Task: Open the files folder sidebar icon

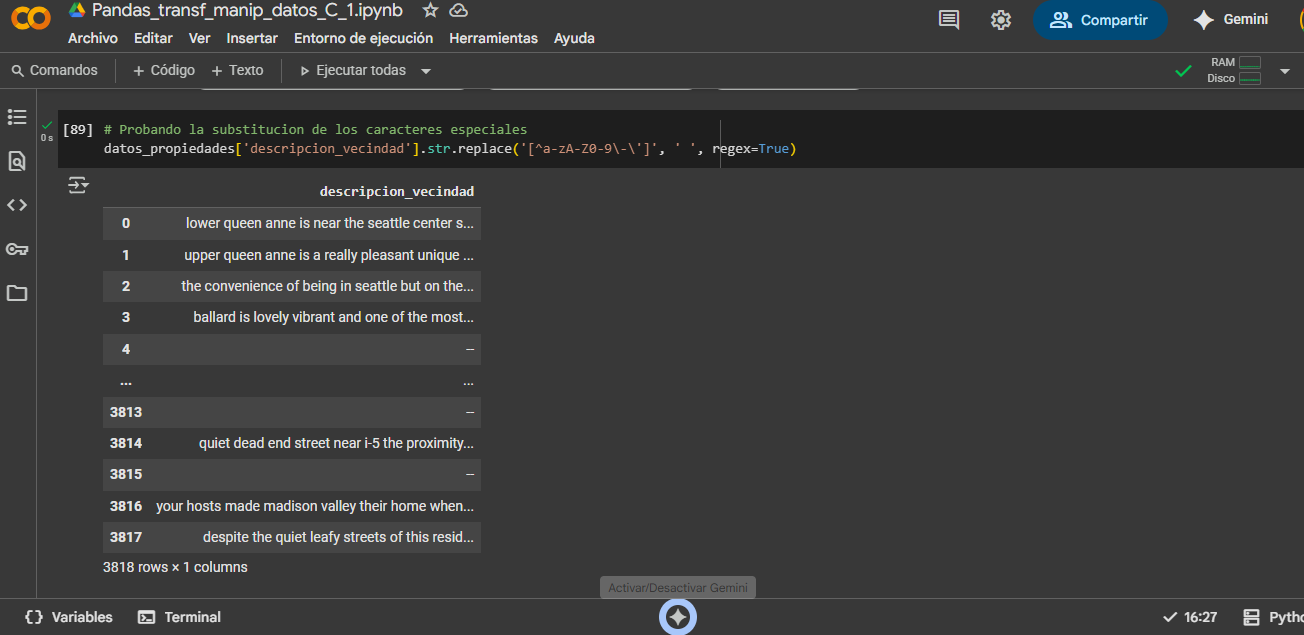Action: click(x=17, y=293)
